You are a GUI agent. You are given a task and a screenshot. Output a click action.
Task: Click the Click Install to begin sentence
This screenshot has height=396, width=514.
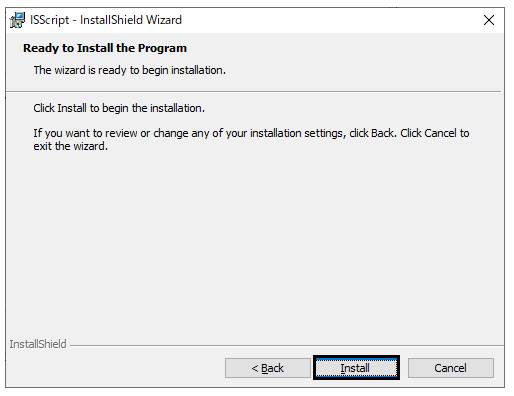119,108
